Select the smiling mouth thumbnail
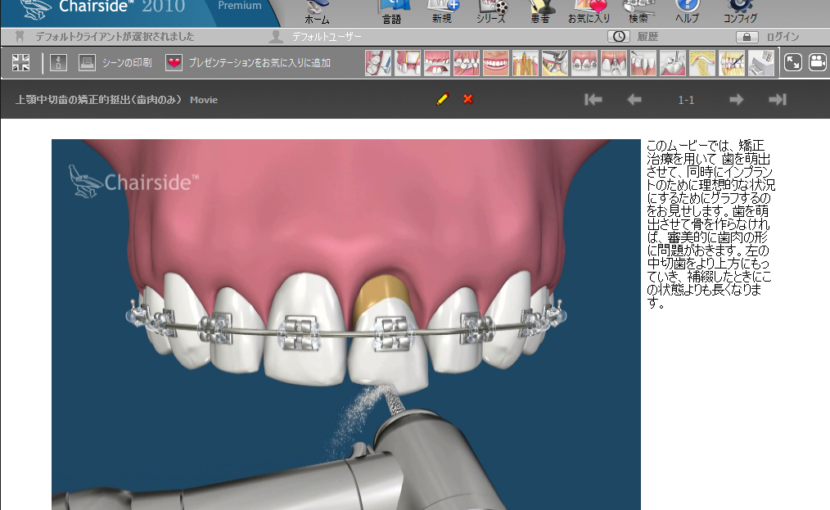The width and height of the screenshot is (830, 510). (x=496, y=62)
